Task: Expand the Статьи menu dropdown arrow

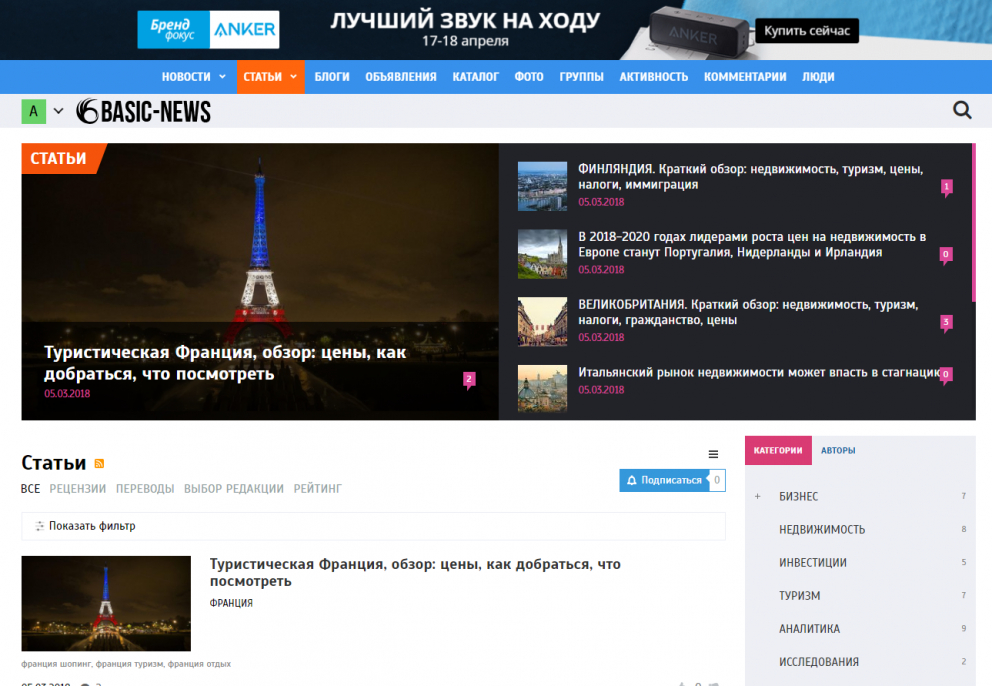Action: point(293,77)
